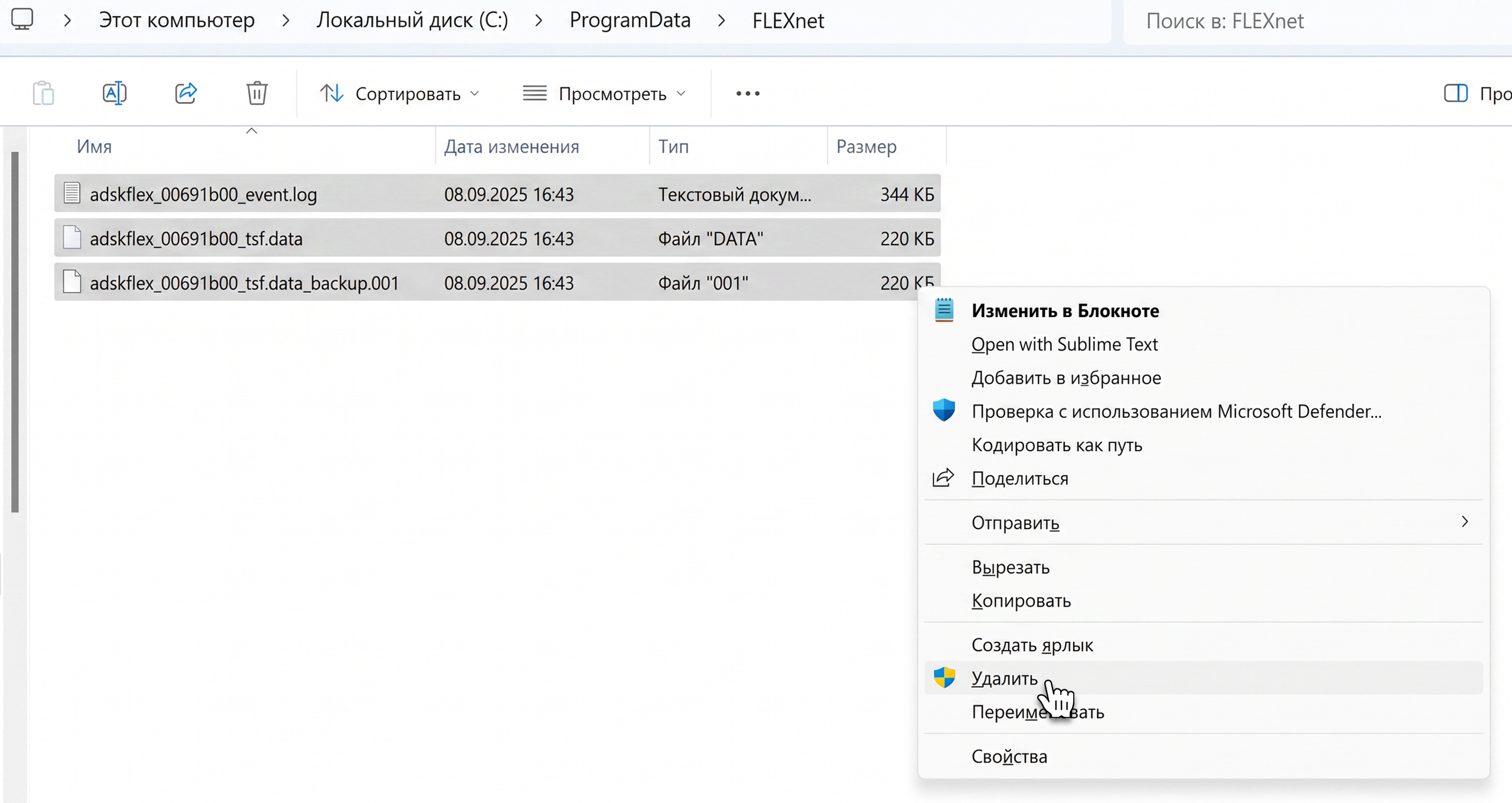Go to ProgramData in the breadcrumb

pos(630,21)
